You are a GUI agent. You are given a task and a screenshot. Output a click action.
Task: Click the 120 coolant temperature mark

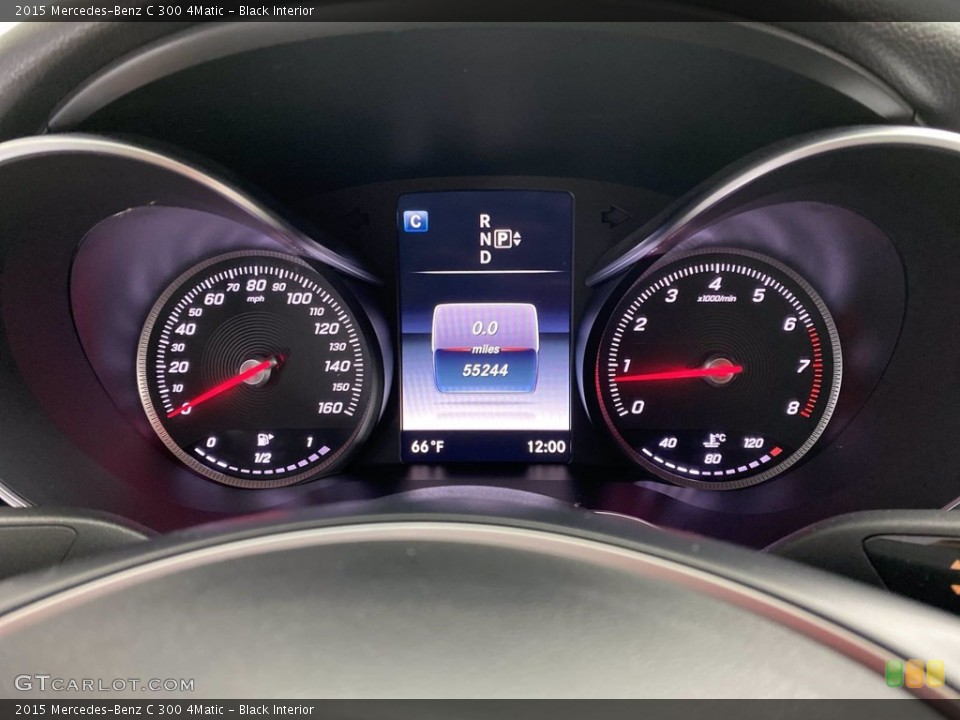[x=754, y=443]
